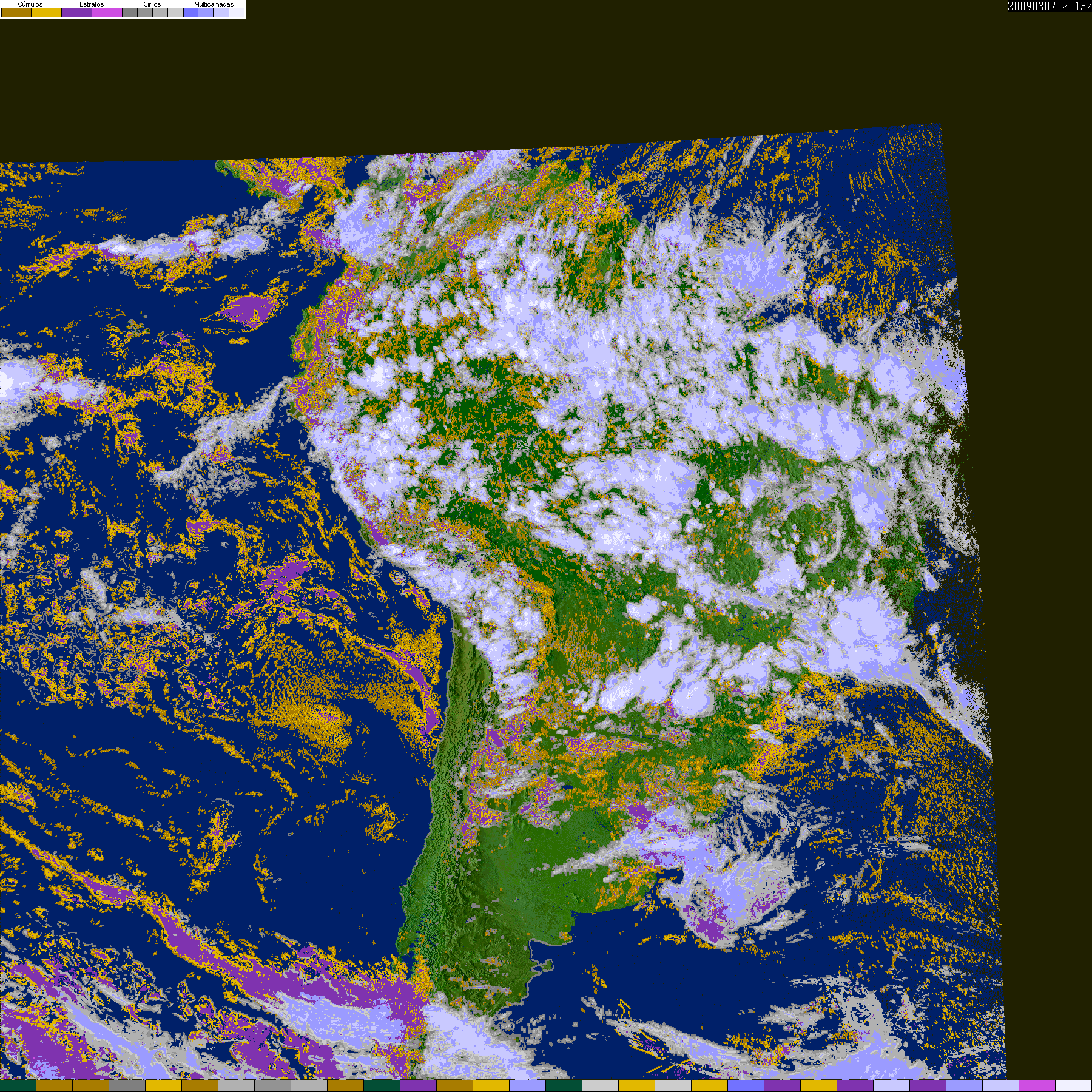The image size is (1092, 1092).
Task: Click the Estratos legend label
Action: point(92,4)
